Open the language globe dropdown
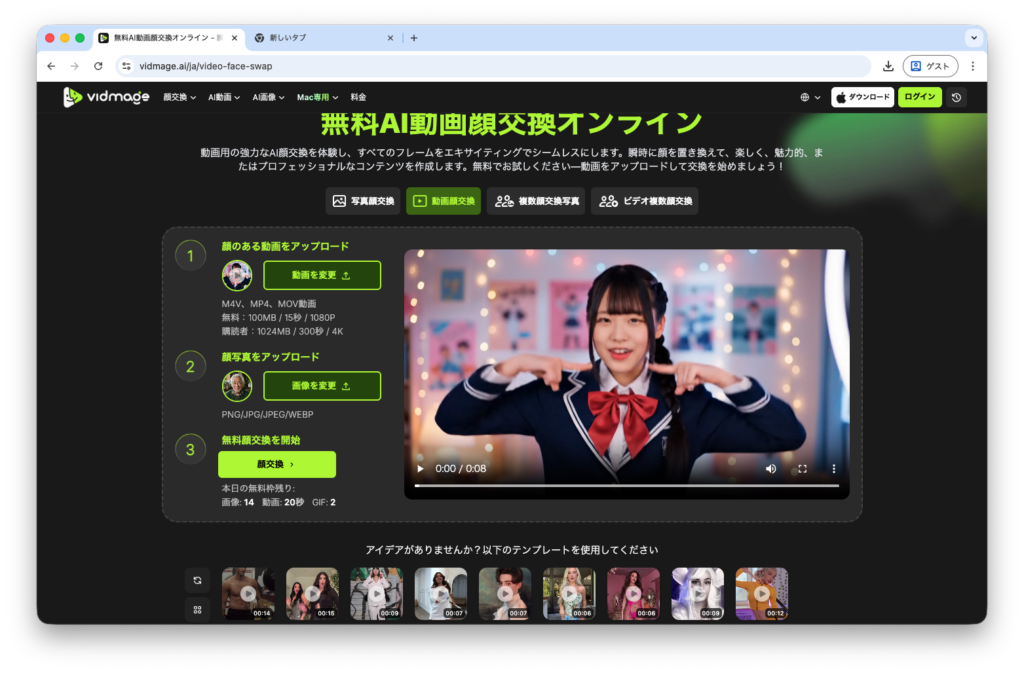1024x673 pixels. coord(810,97)
